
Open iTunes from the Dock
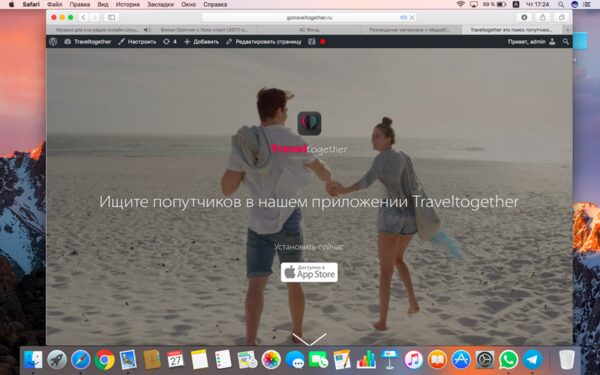pos(414,360)
